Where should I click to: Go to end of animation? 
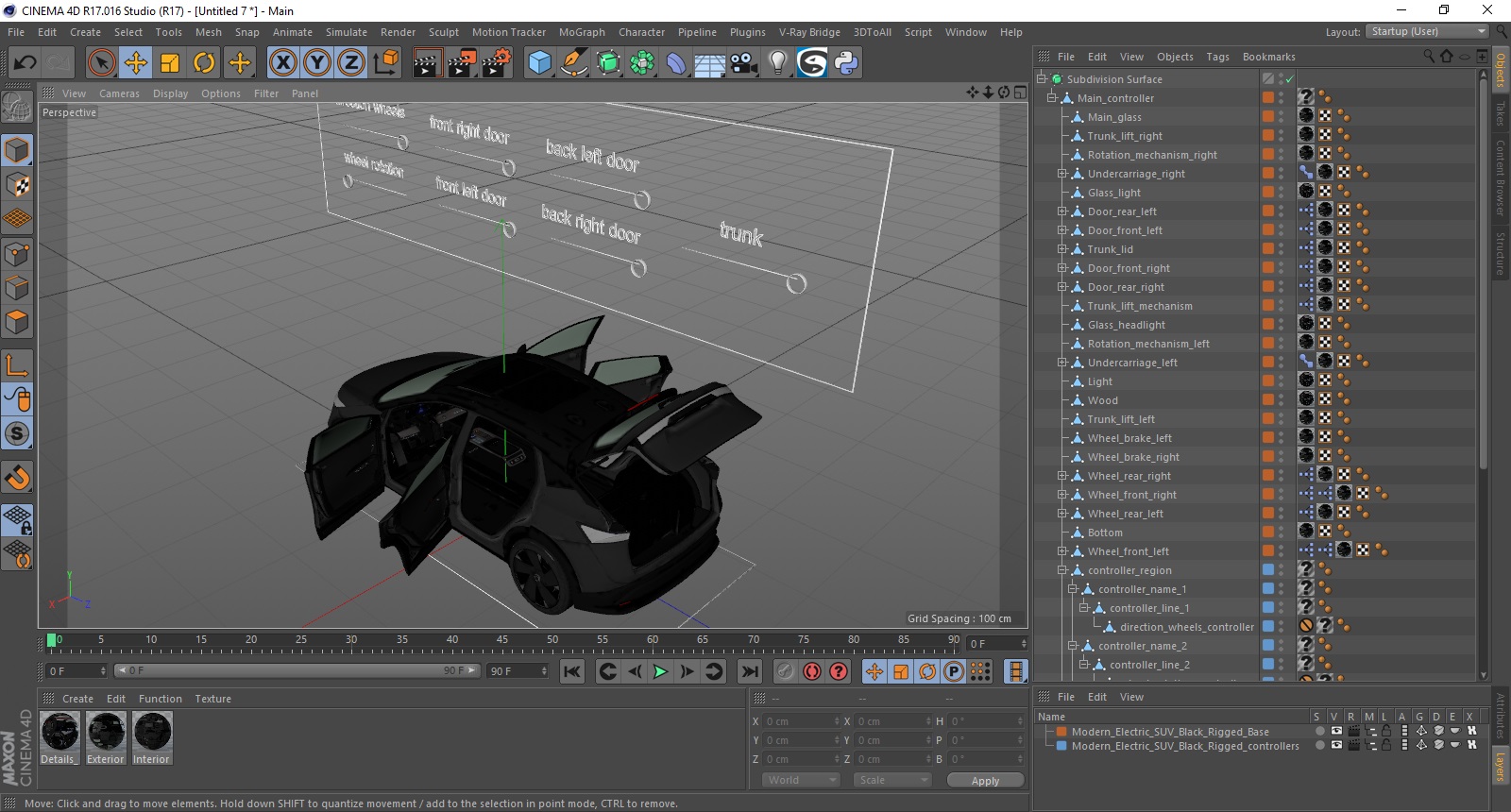tap(750, 671)
